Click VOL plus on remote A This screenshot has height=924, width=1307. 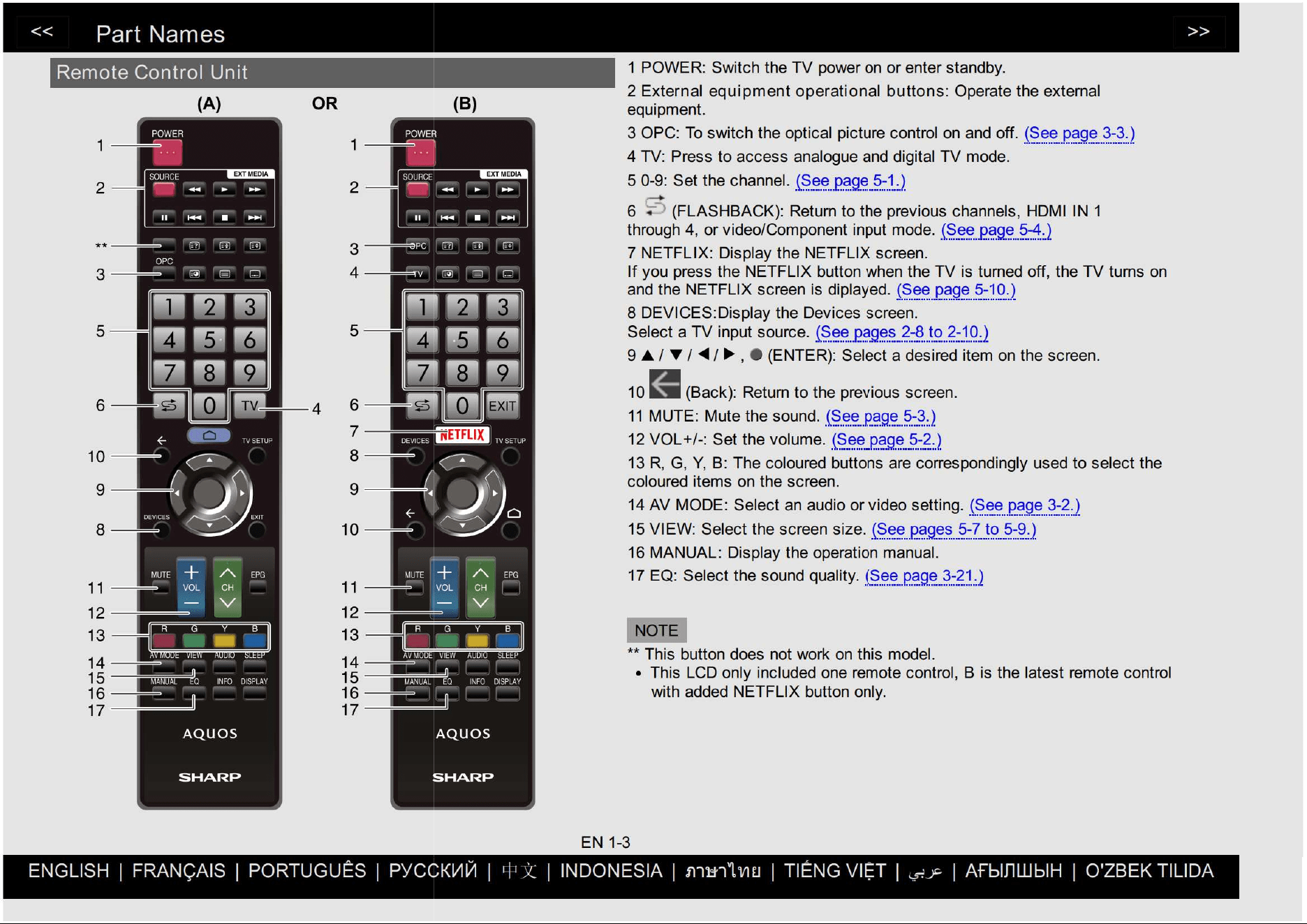point(191,573)
